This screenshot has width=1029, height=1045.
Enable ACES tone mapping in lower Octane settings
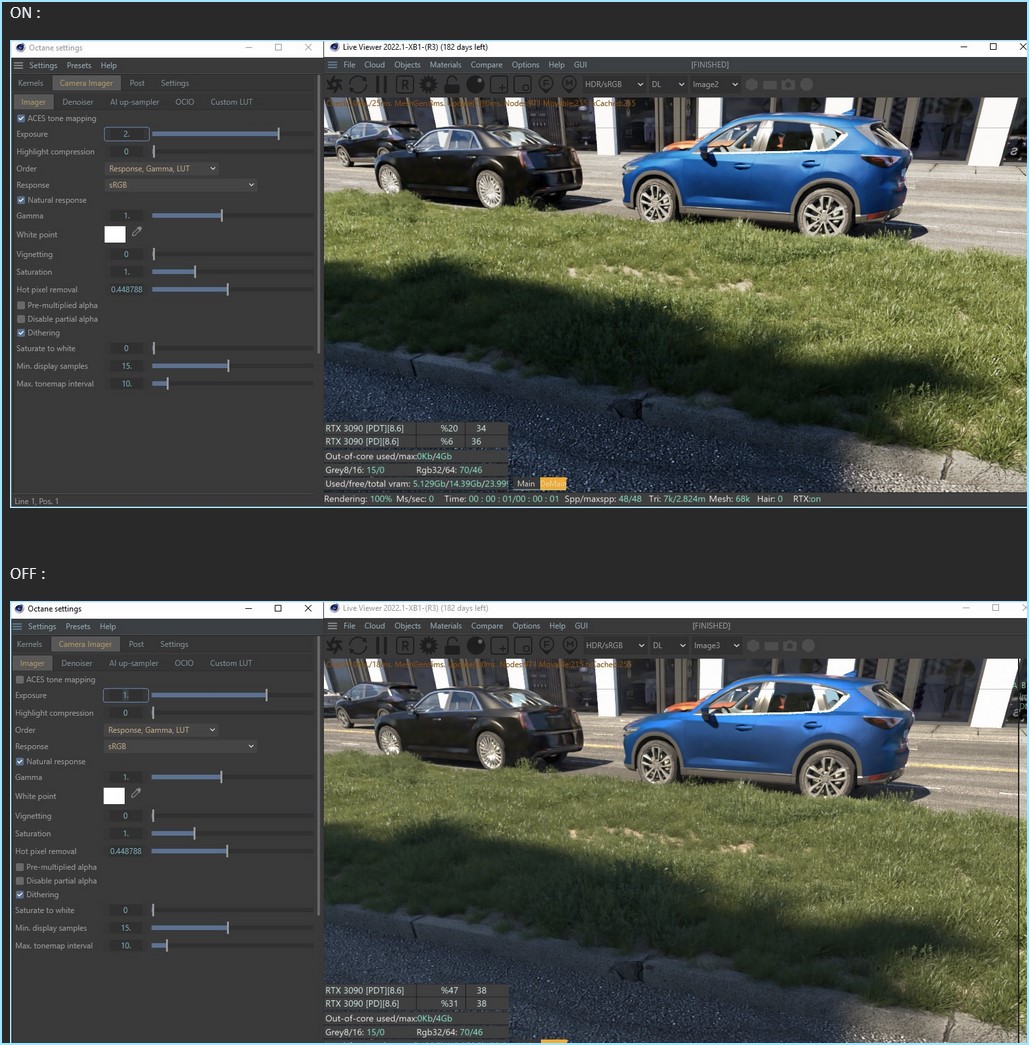(20, 680)
